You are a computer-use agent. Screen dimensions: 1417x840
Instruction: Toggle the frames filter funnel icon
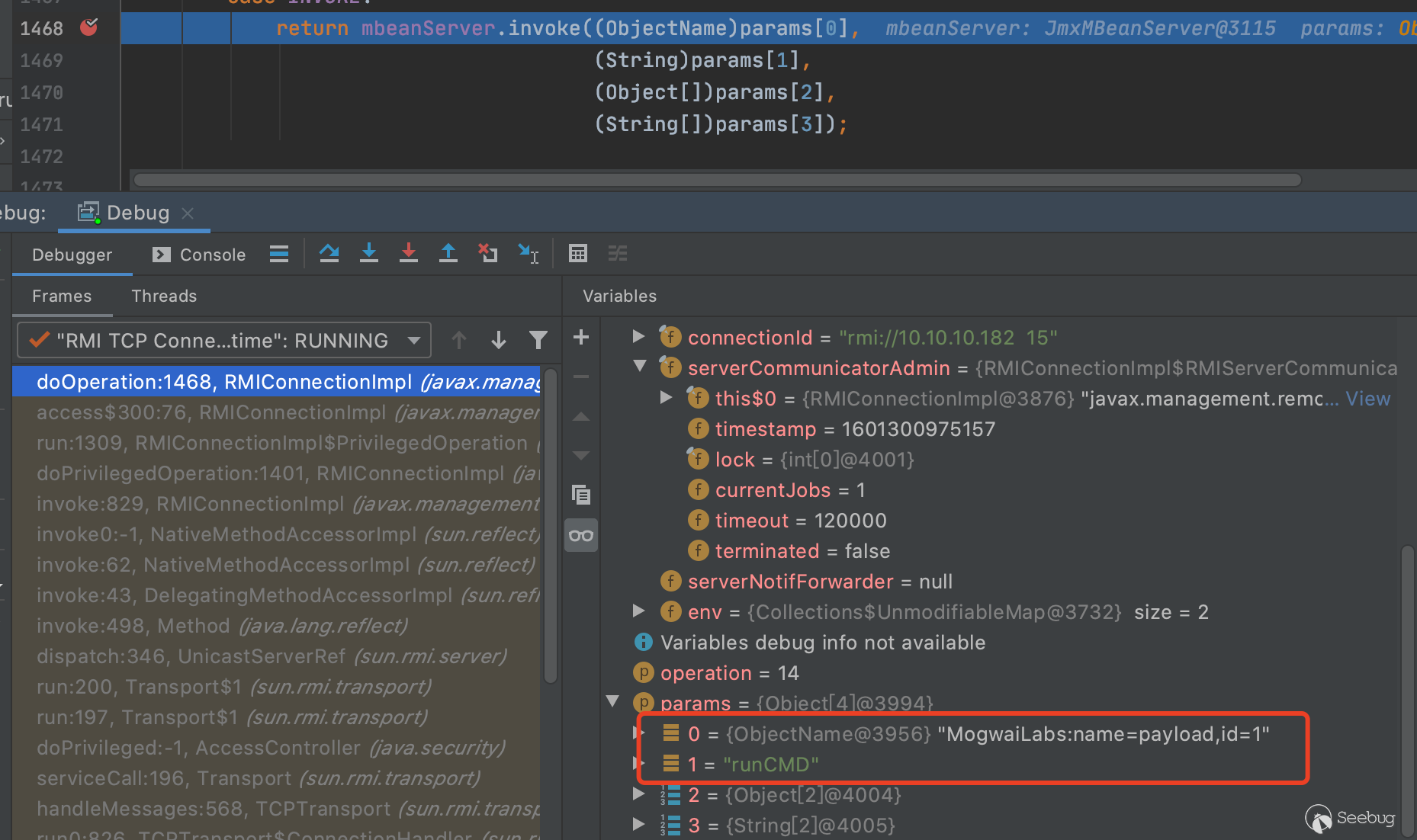538,340
